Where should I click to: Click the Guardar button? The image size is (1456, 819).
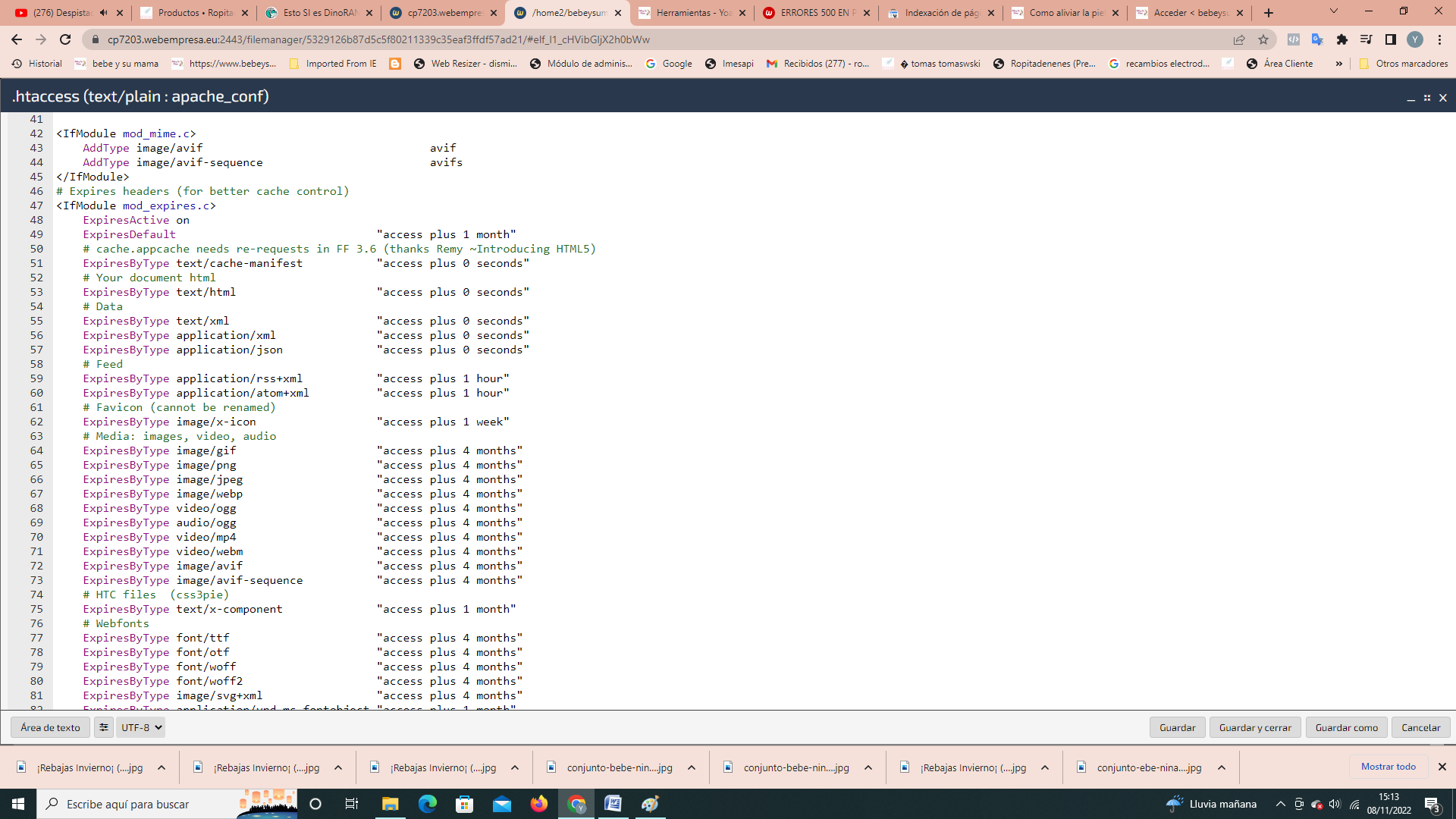click(1177, 727)
